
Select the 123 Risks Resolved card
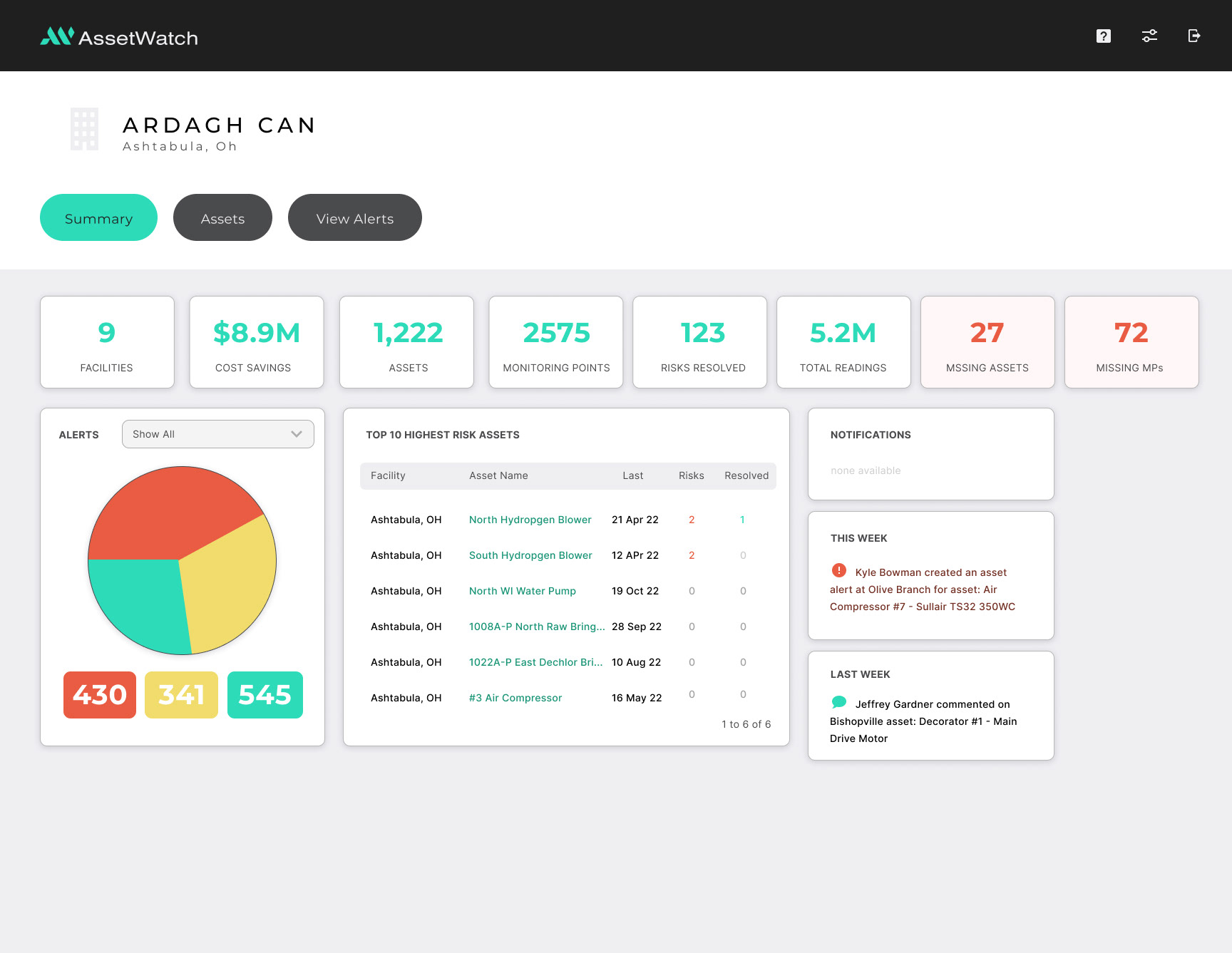click(x=700, y=342)
